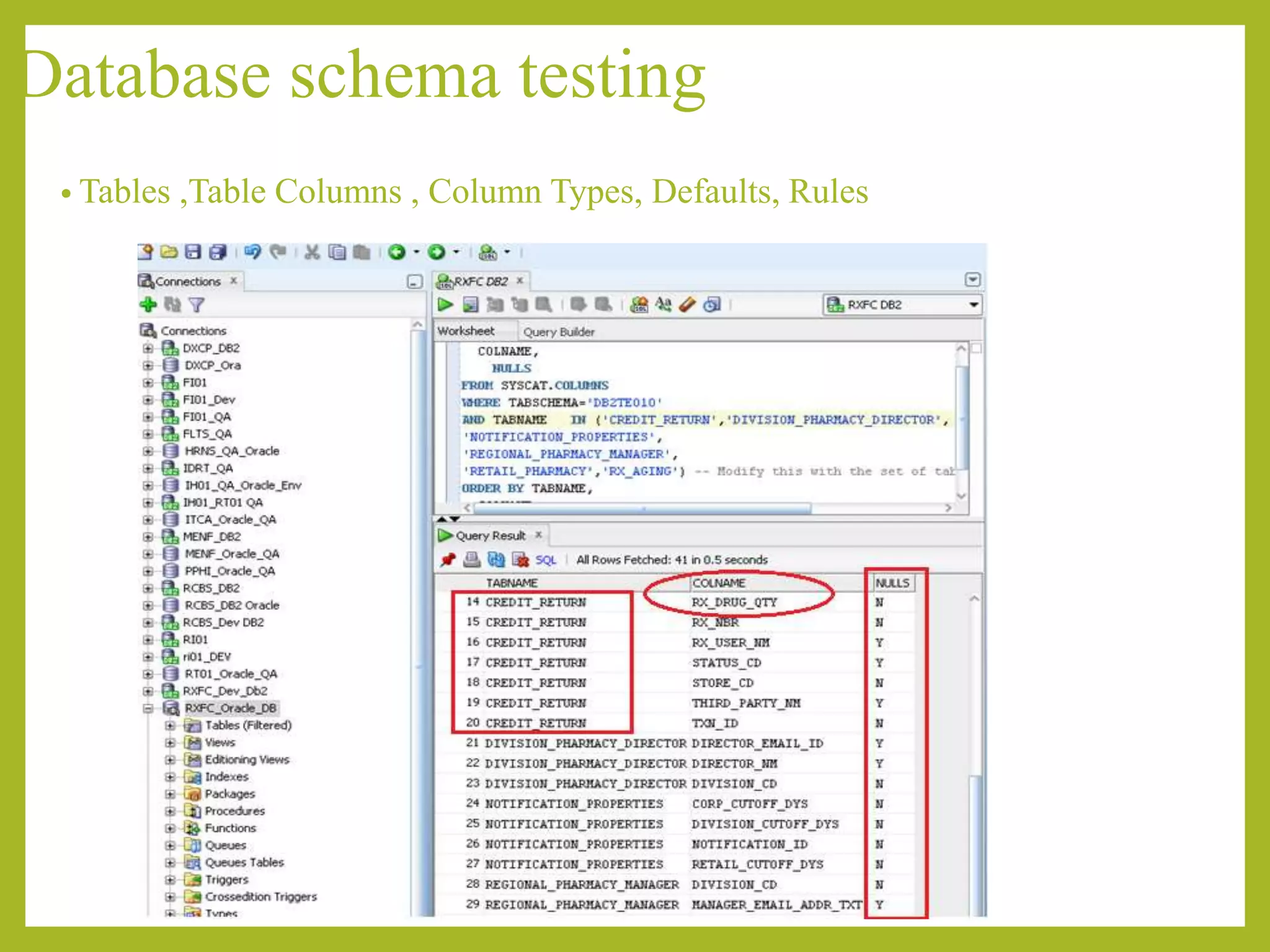Open the SQL Worksheet icon dropdown arrow

point(507,252)
